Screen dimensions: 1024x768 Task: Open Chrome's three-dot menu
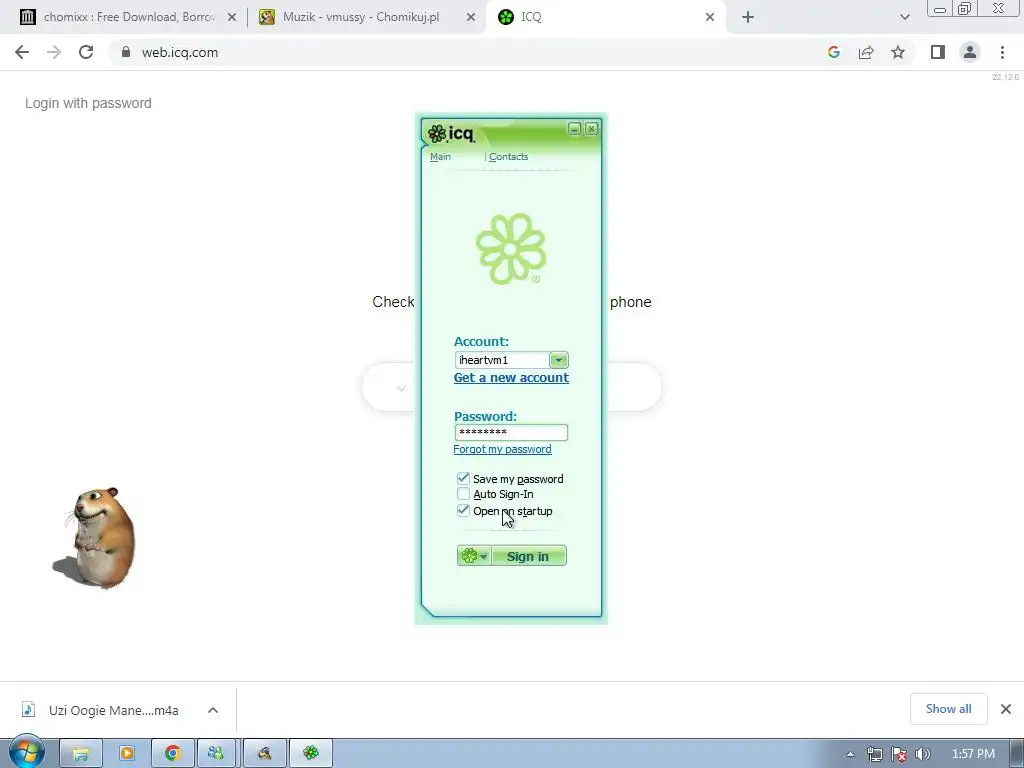point(1002,52)
